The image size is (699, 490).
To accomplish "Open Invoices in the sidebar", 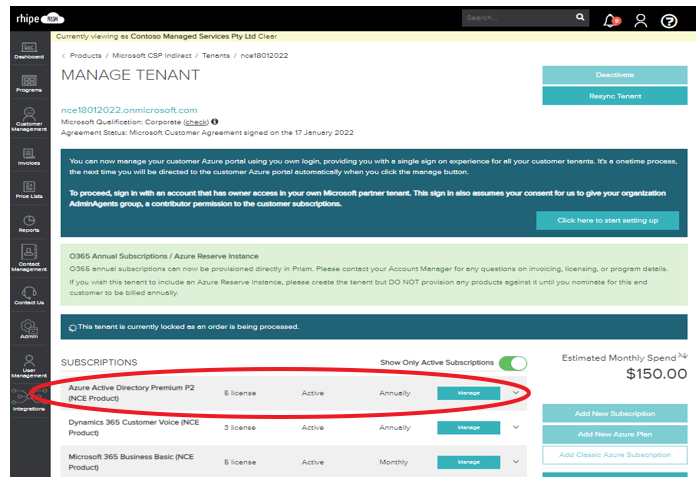I will [x=29, y=156].
